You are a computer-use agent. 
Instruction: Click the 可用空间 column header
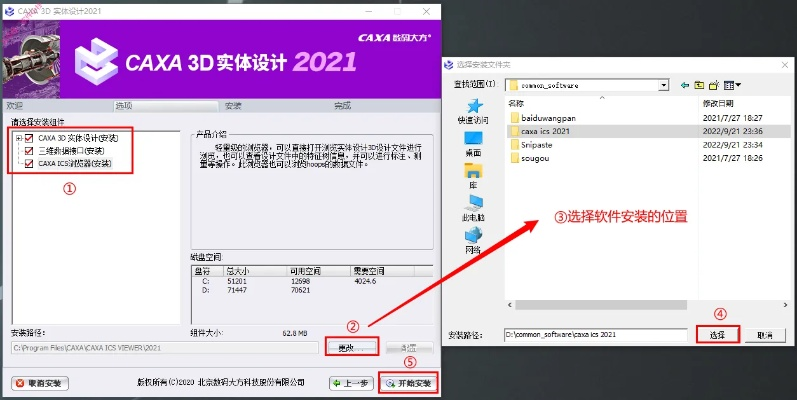[x=318, y=271]
